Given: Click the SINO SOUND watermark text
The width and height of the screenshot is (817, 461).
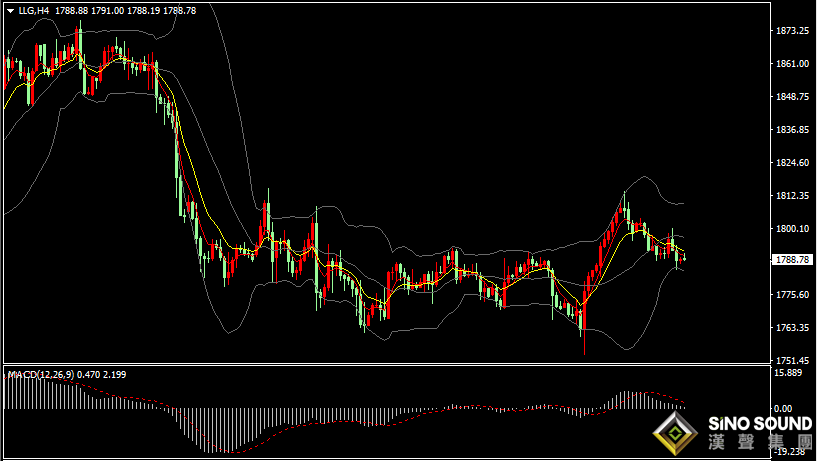Looking at the screenshot, I should pos(760,424).
